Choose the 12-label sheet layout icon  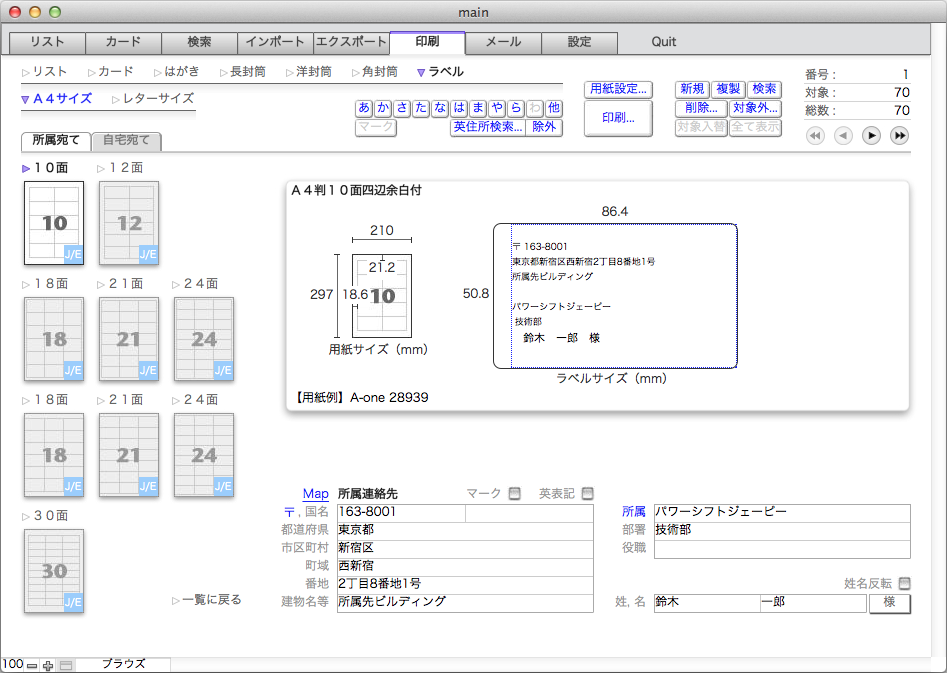click(x=129, y=222)
